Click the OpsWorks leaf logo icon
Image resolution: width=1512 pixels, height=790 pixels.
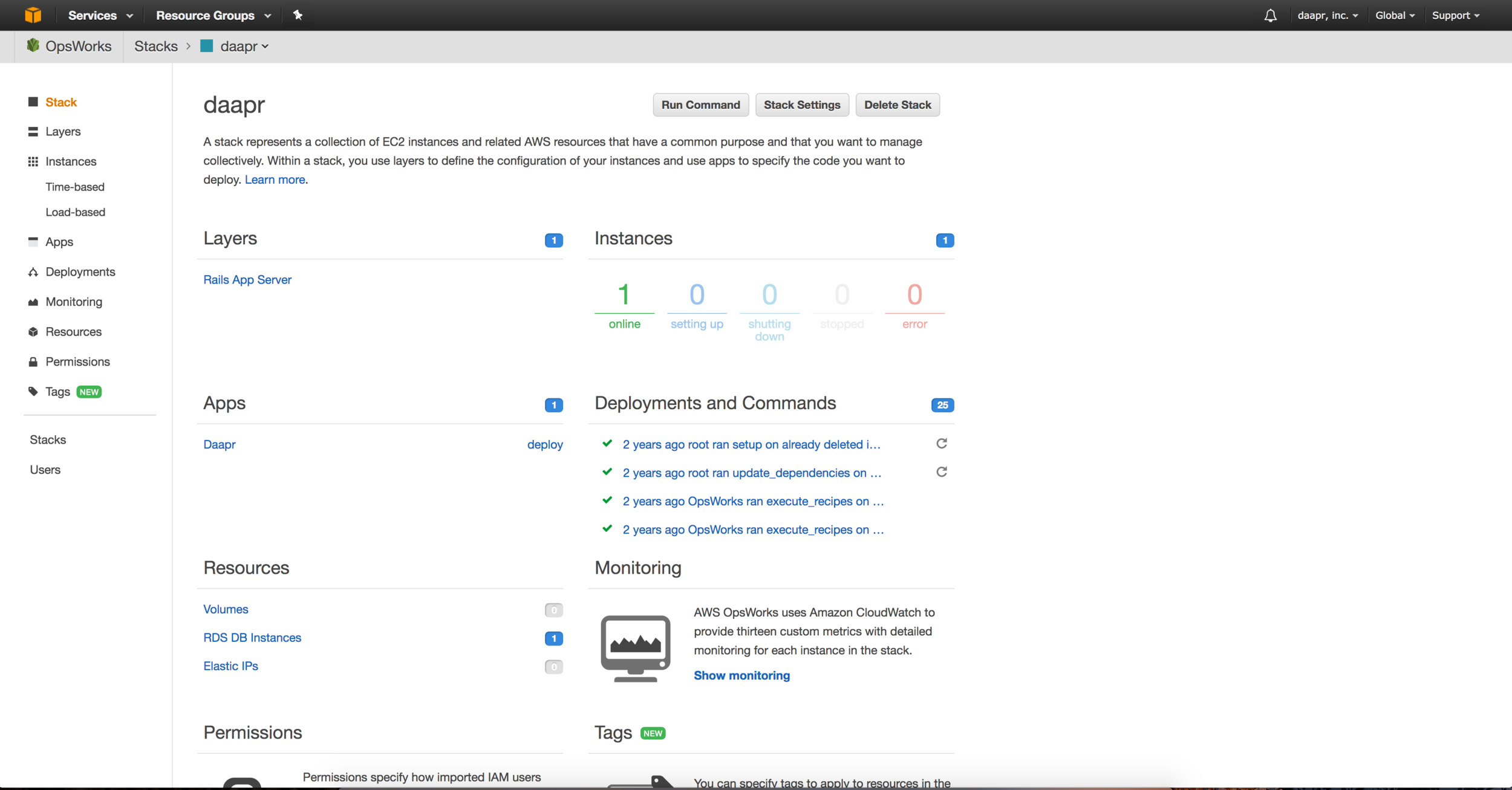point(33,45)
